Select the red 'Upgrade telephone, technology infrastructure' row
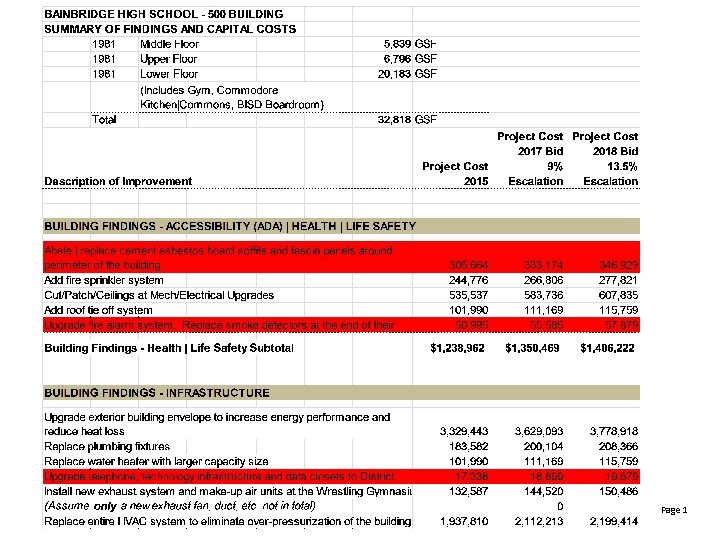Viewport: 720px width, 540px height. (341, 477)
